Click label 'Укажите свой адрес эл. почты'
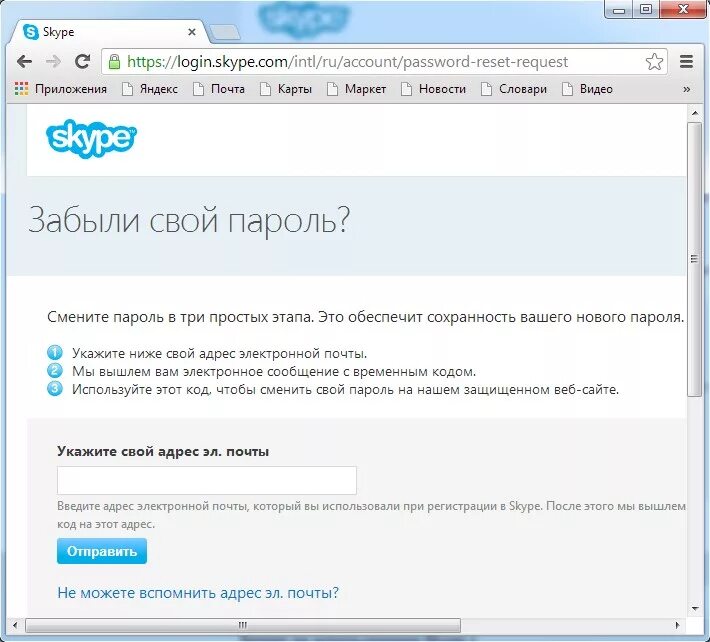710x642 pixels. (x=163, y=451)
